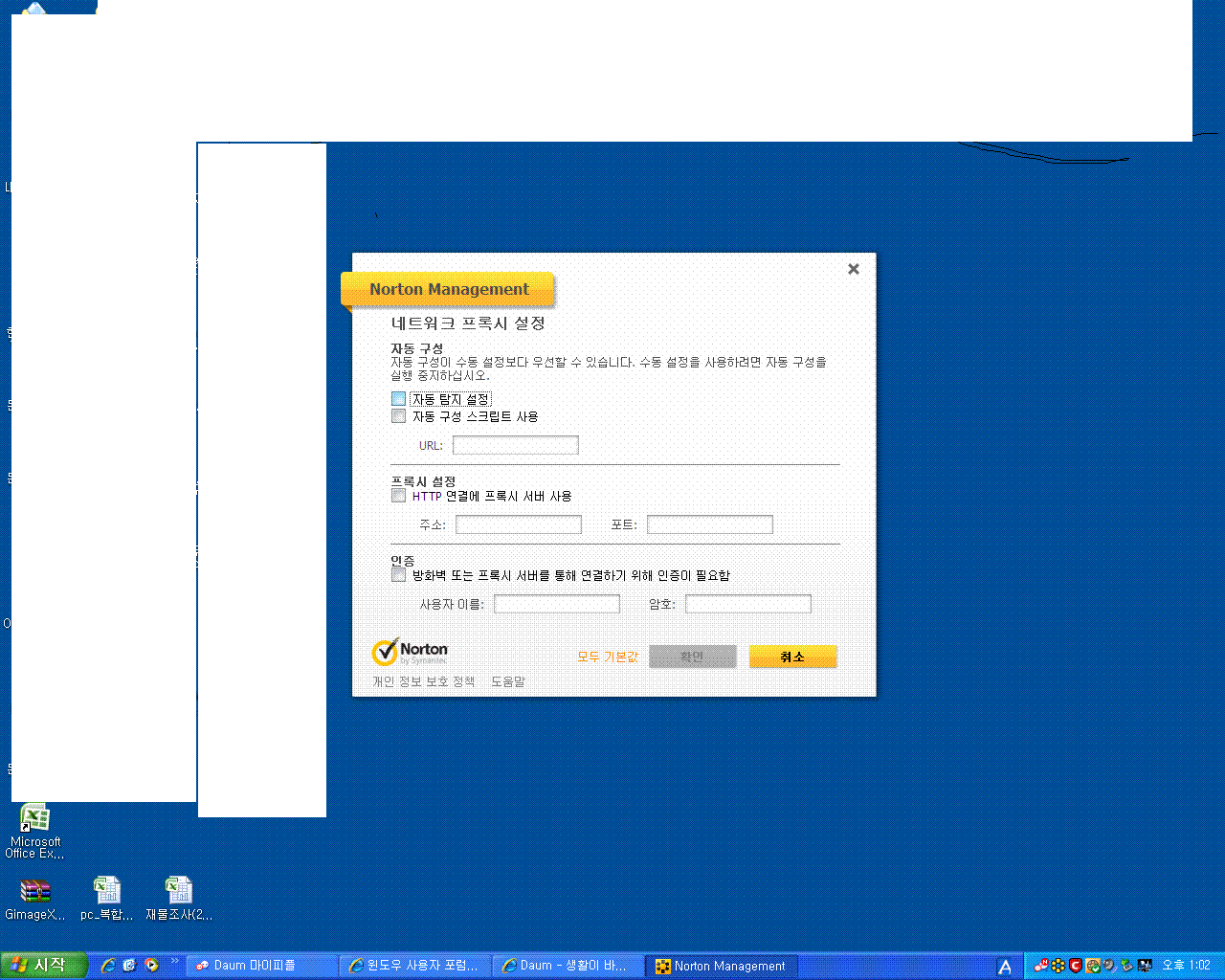
Task: Click the 사용자 이름 username field
Action: 557,604
